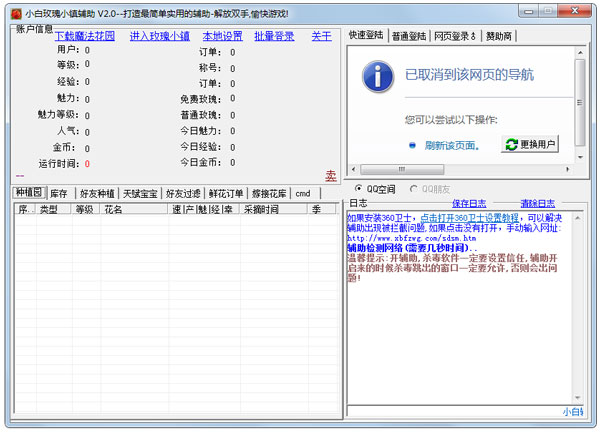
Task: Click the green refresh icon on 更换用户 button
Action: [x=510, y=144]
